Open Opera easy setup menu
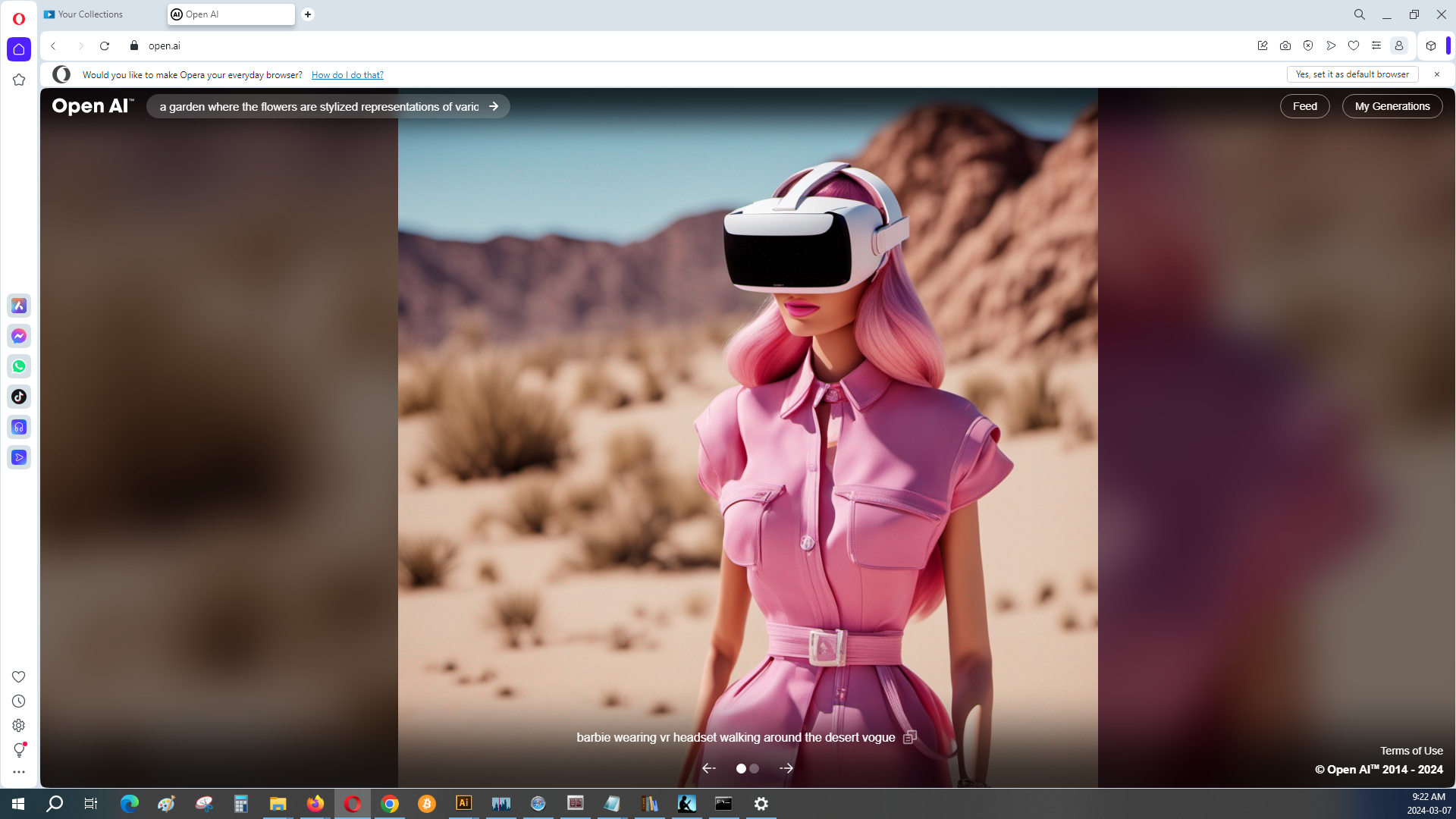 [1376, 45]
